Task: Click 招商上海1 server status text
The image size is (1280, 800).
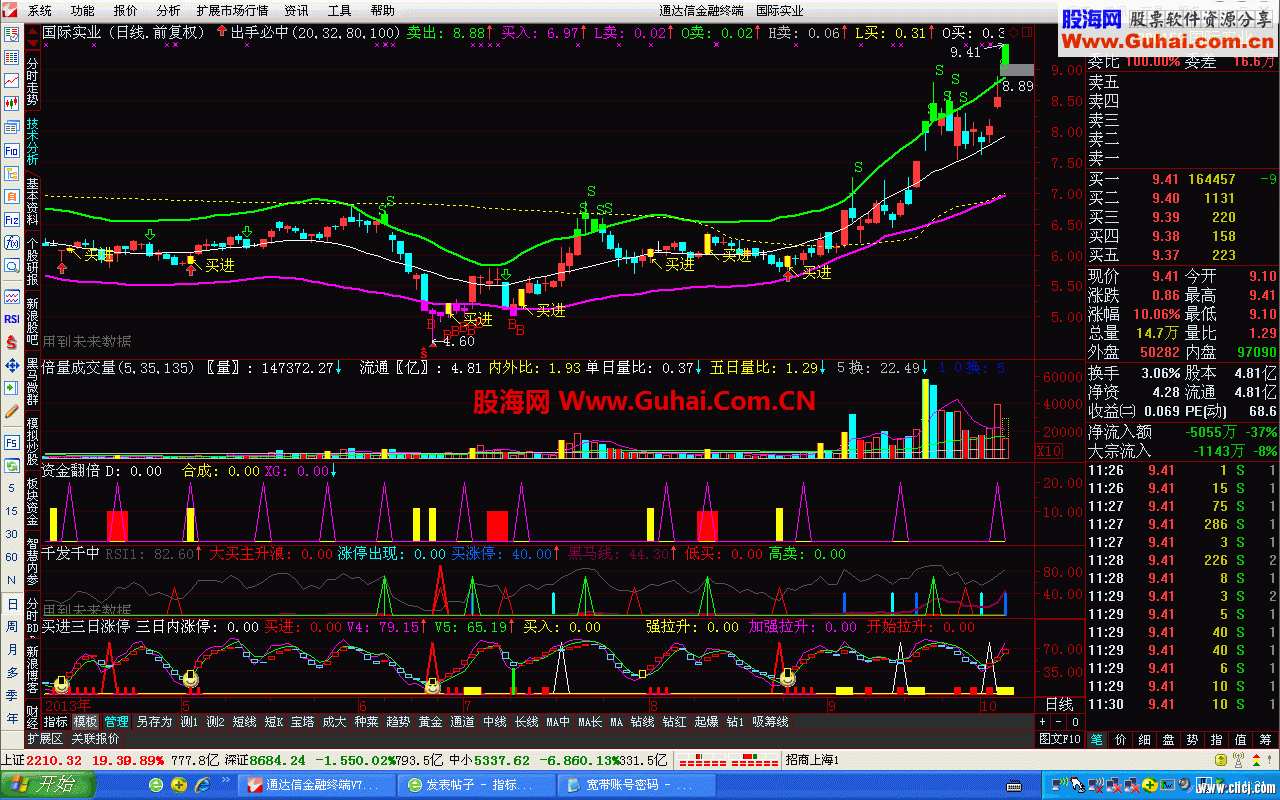Action: click(x=813, y=760)
